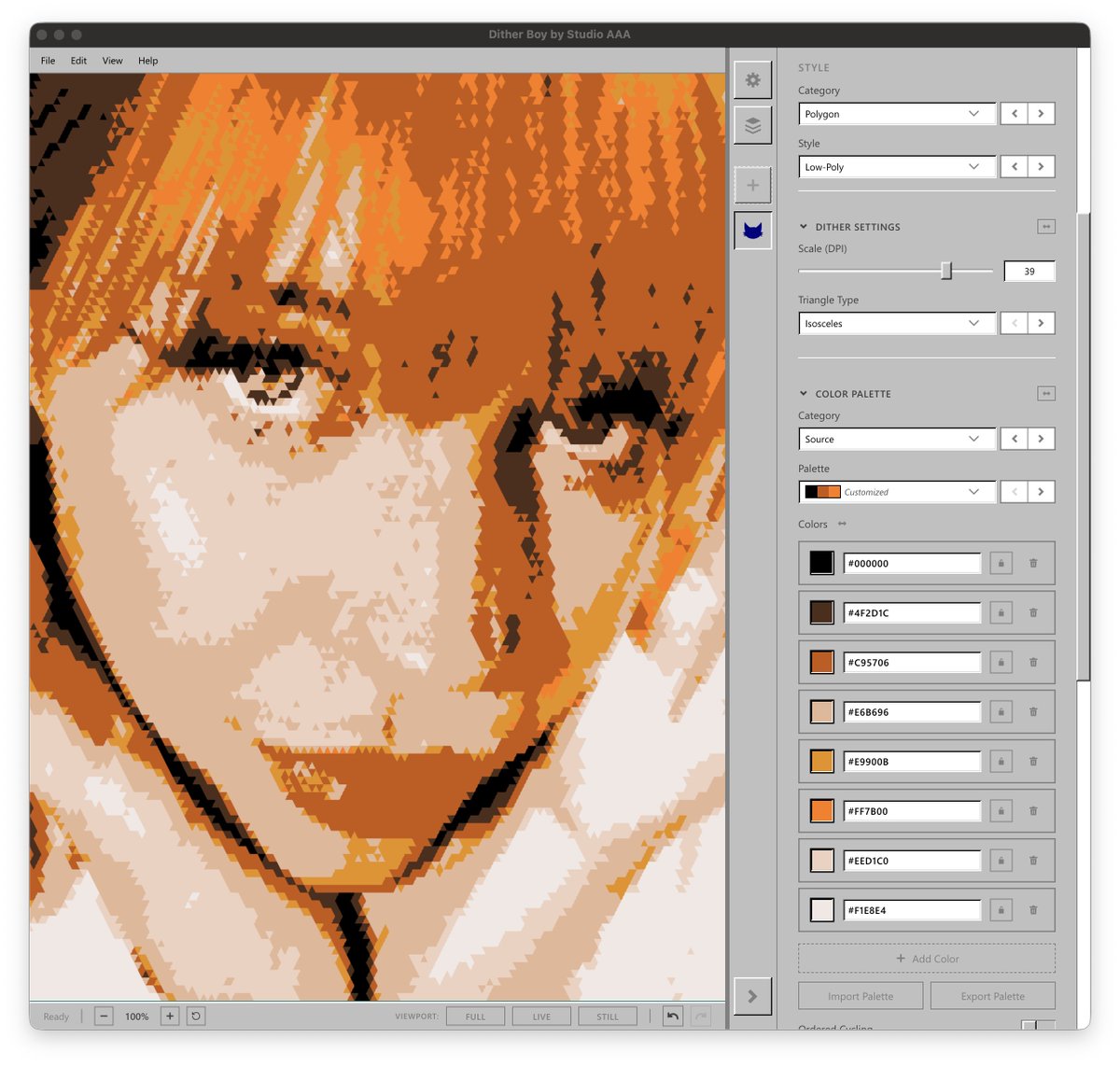Lock the #4F2D1C color
Viewport: 1120px width, 1066px height.
pyautogui.click(x=1001, y=612)
